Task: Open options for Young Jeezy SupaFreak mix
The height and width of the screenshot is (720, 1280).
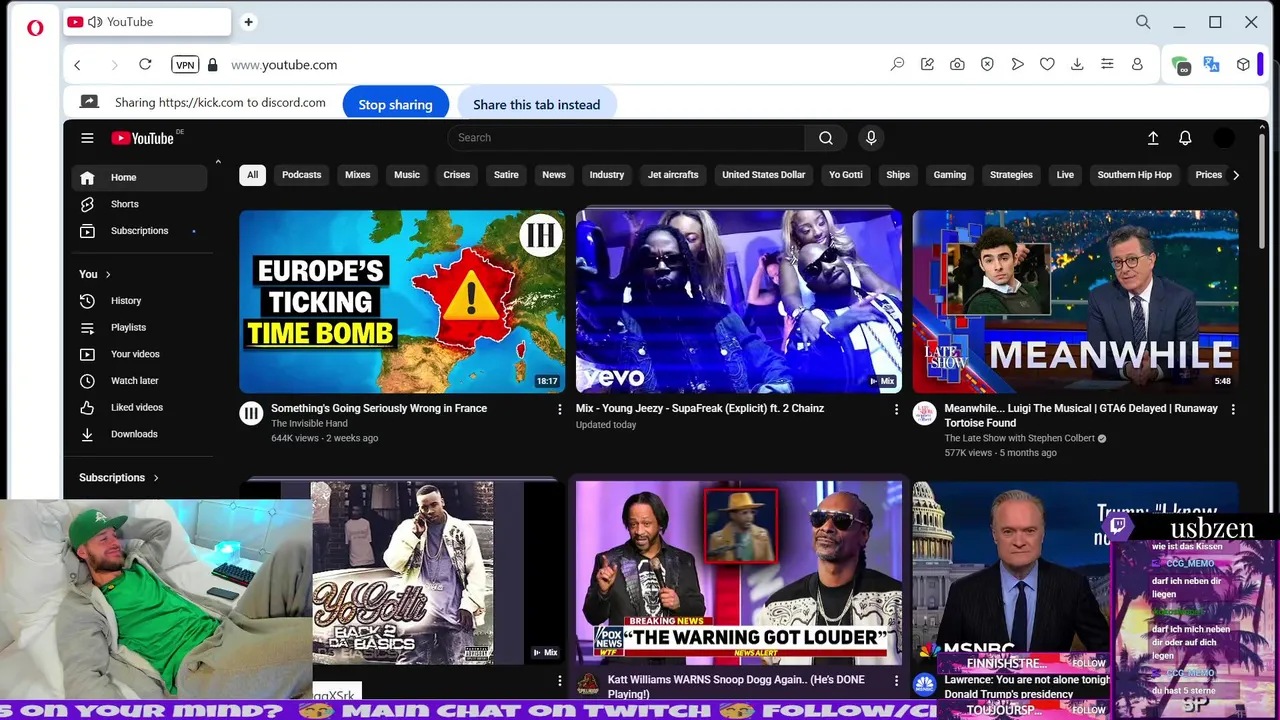Action: coord(896,409)
